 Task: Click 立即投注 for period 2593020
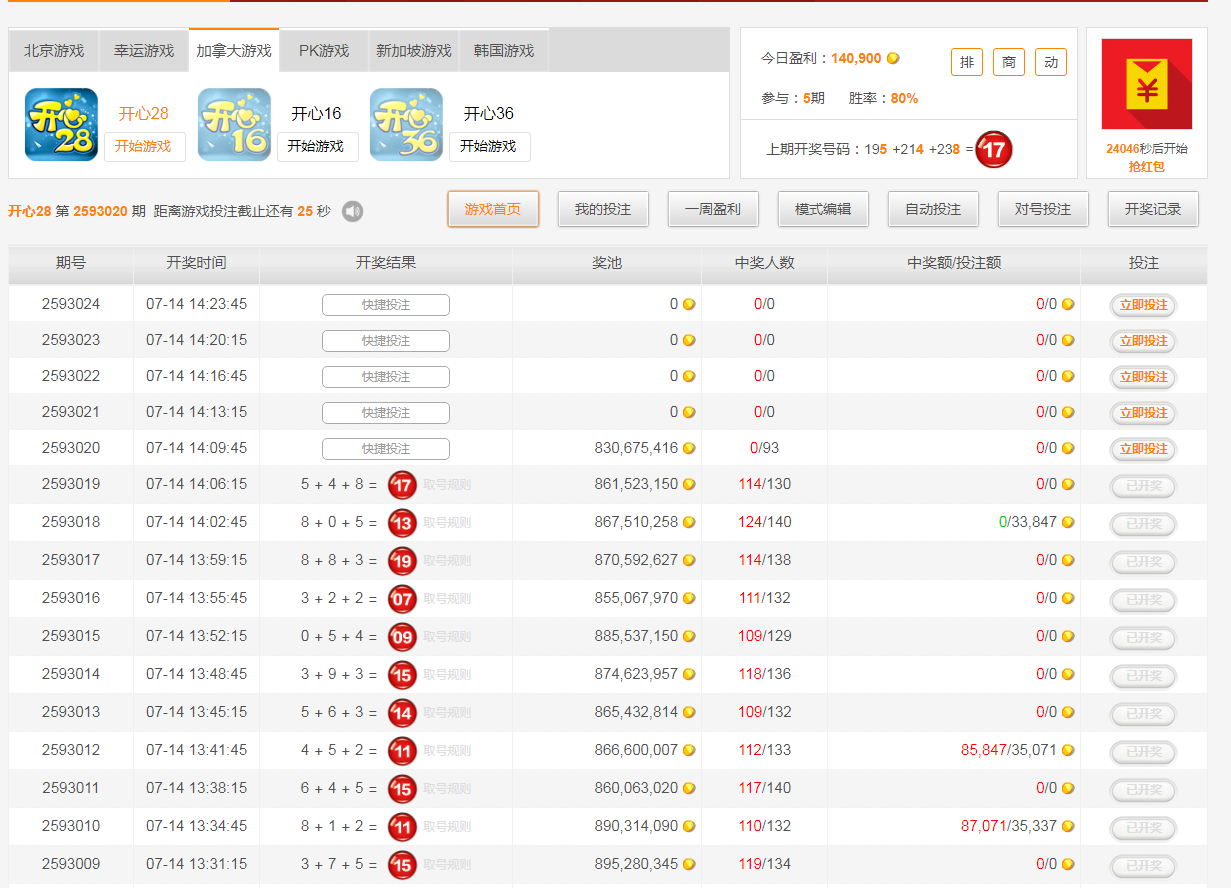pos(1143,449)
